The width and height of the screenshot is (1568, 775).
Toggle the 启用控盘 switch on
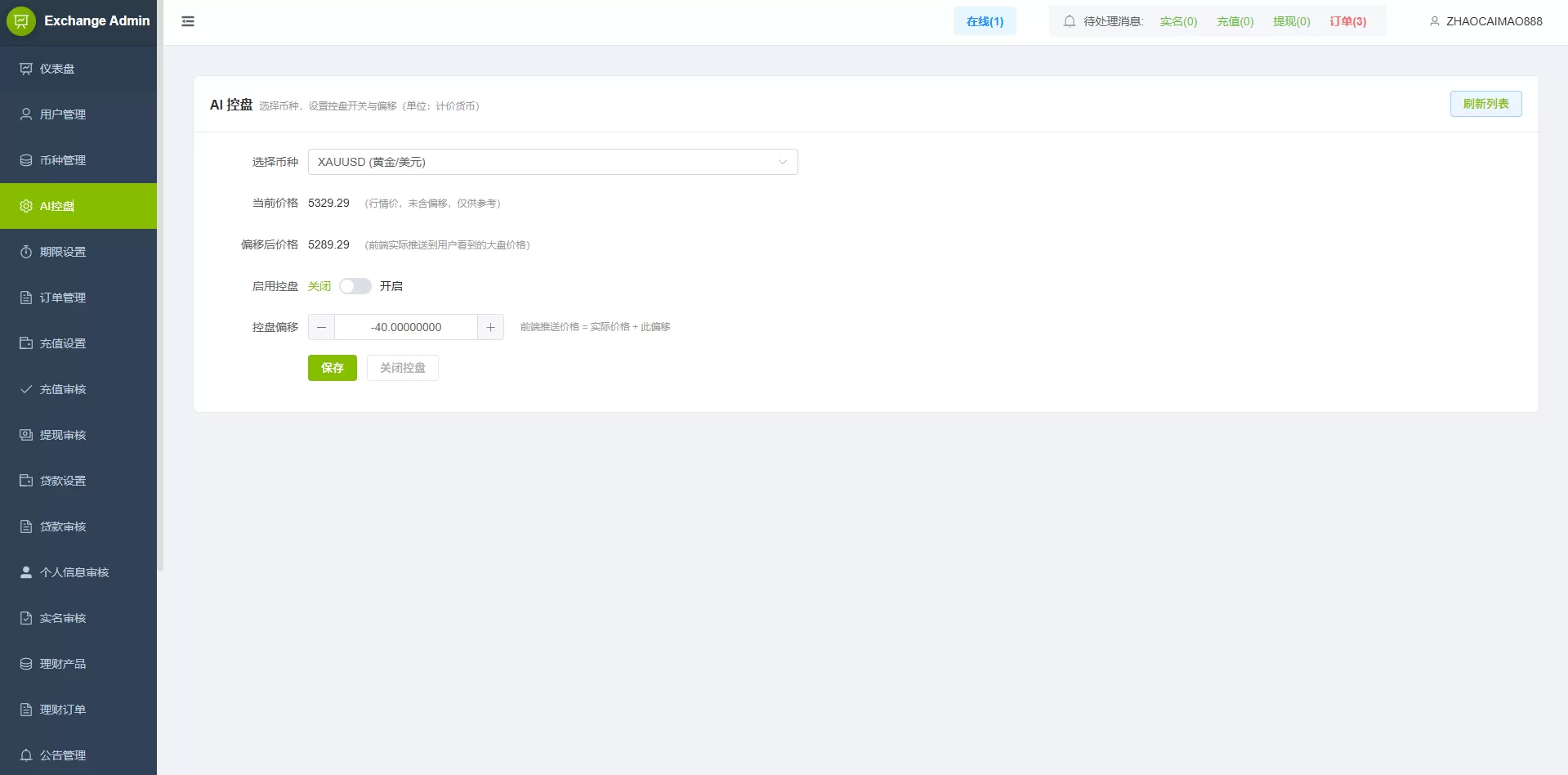(355, 286)
